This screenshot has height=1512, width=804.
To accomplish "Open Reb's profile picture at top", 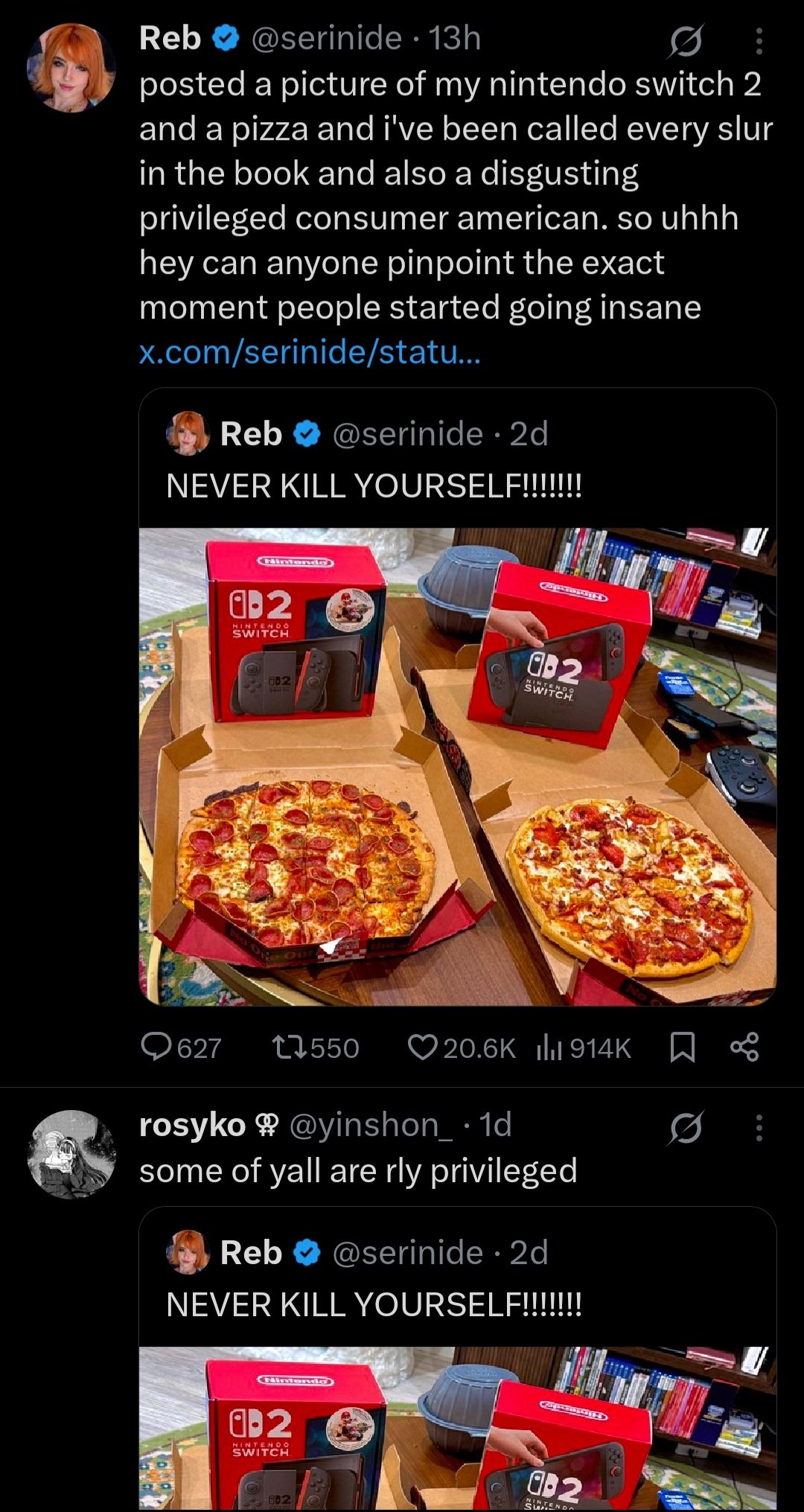I will [x=71, y=68].
